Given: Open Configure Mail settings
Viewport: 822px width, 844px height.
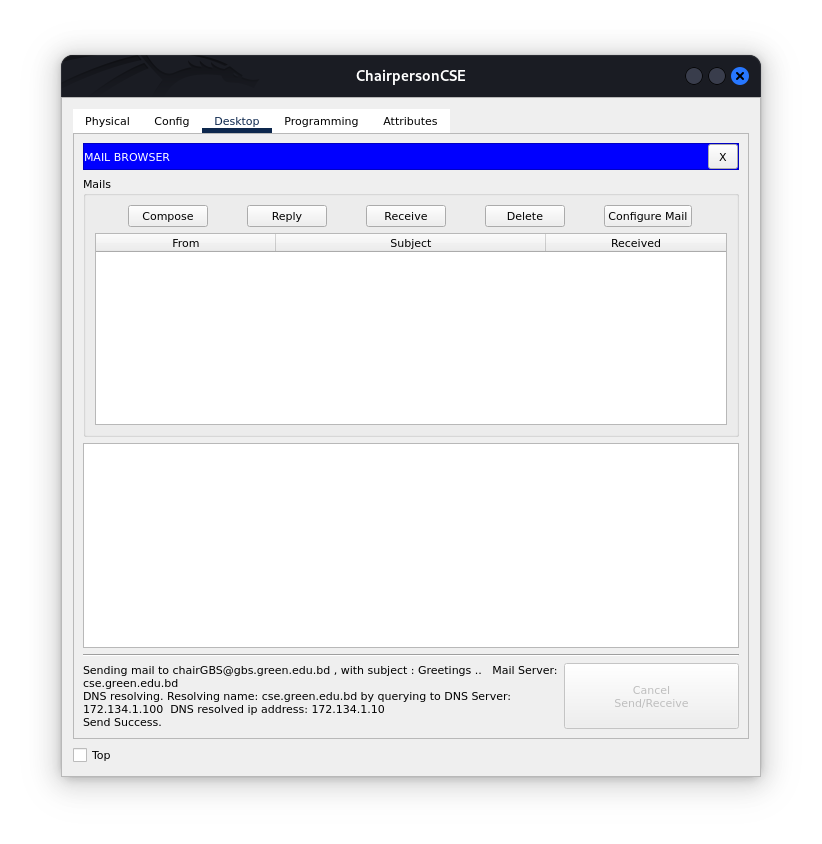Looking at the screenshot, I should [x=647, y=216].
